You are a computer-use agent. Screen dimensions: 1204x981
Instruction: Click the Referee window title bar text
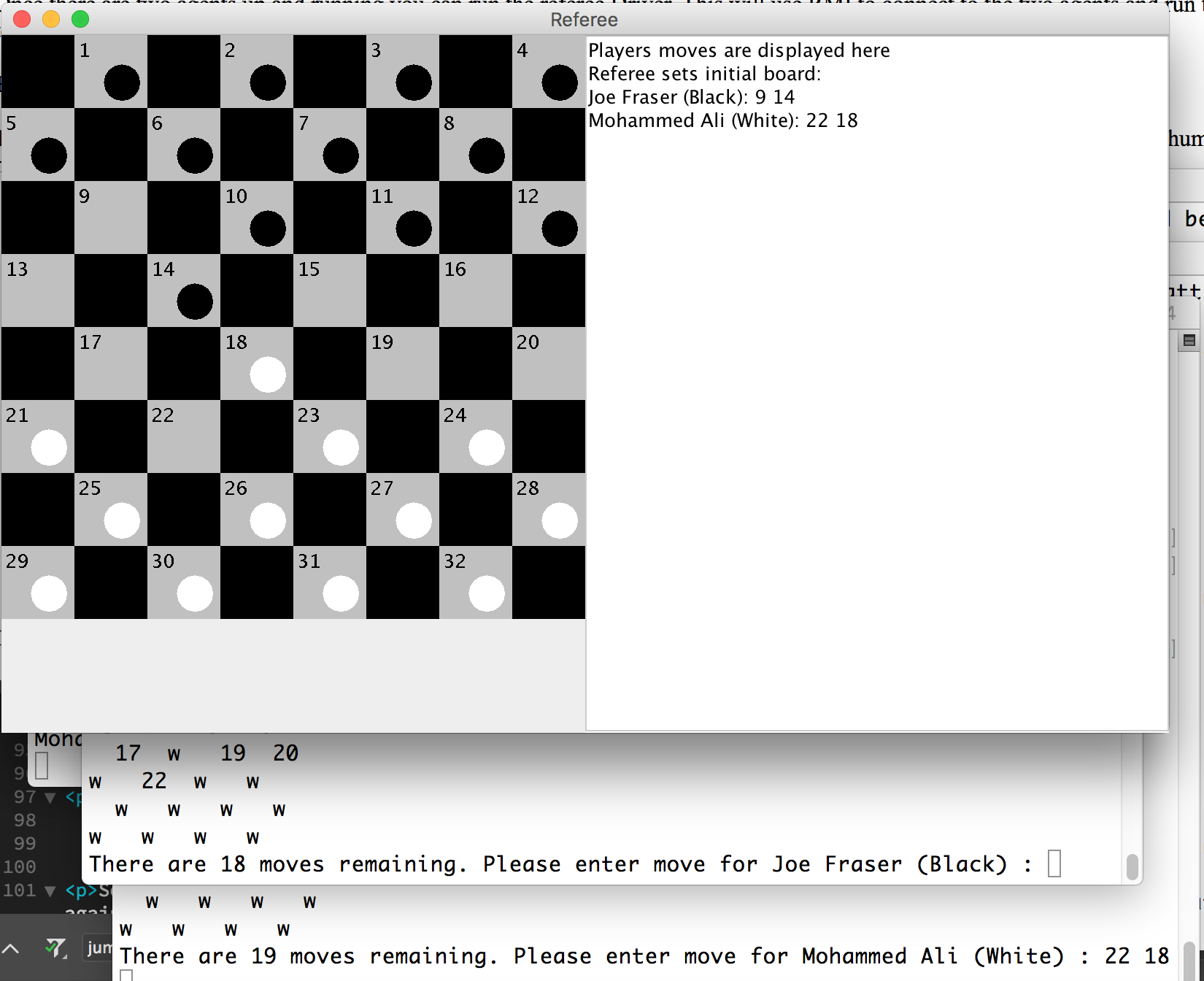(584, 20)
